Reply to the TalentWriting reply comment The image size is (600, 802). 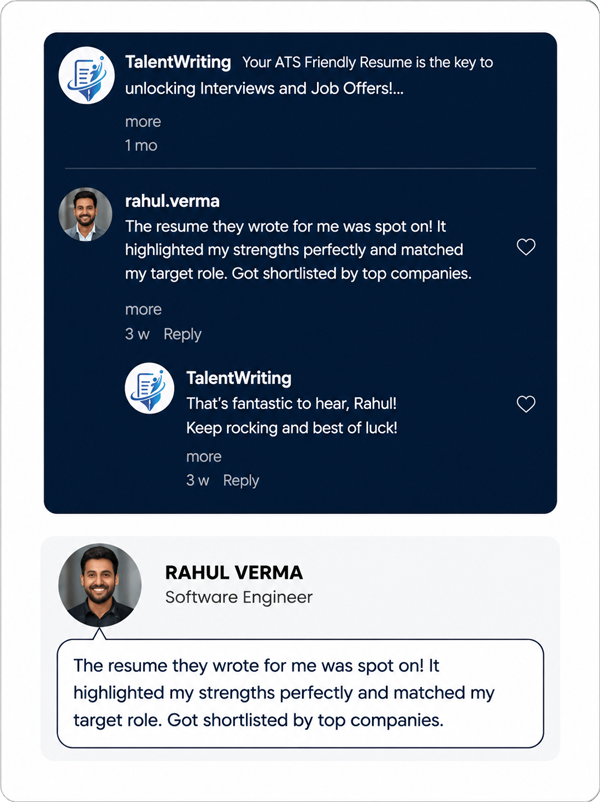click(x=241, y=480)
